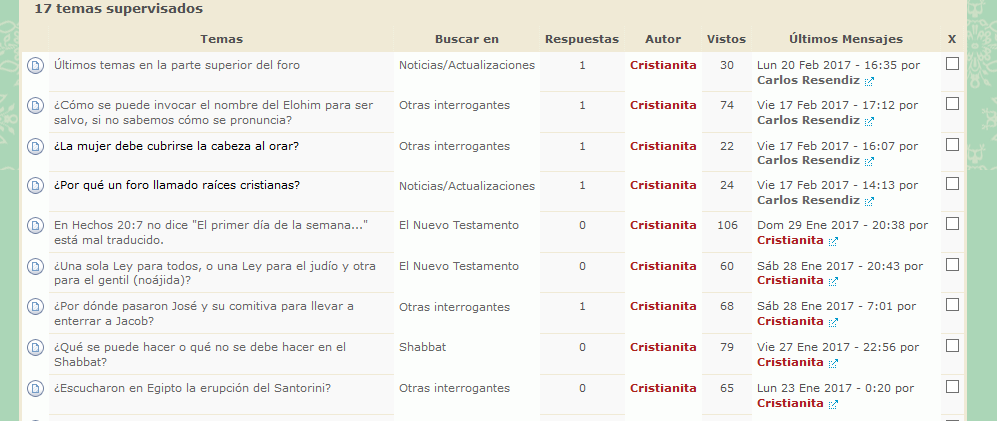The height and width of the screenshot is (421, 997).
Task: Mark checkbox for '¿Escucharon en Egipto' topic
Action: 952,386
